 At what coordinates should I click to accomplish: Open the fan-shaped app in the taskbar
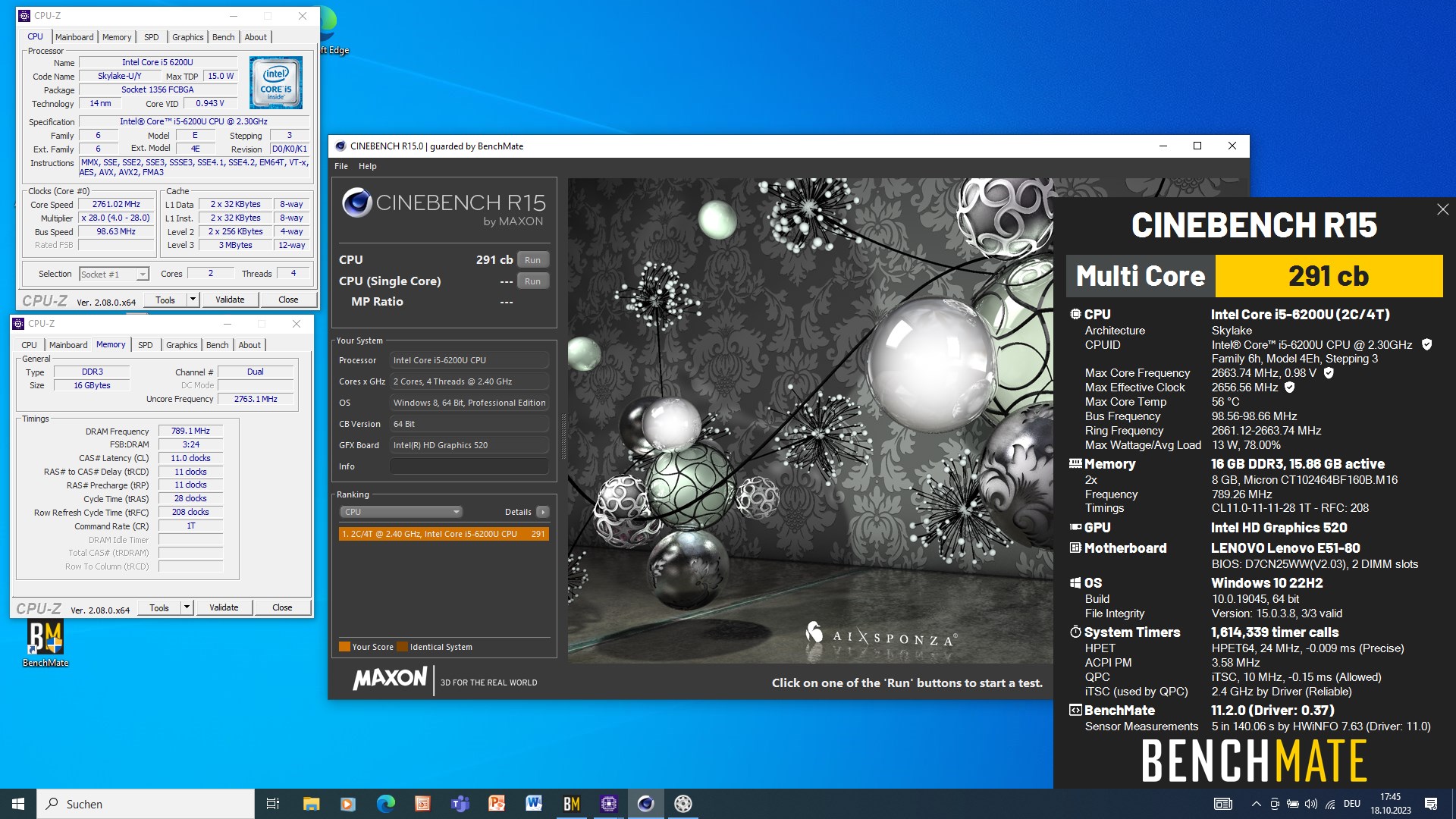pos(682,804)
